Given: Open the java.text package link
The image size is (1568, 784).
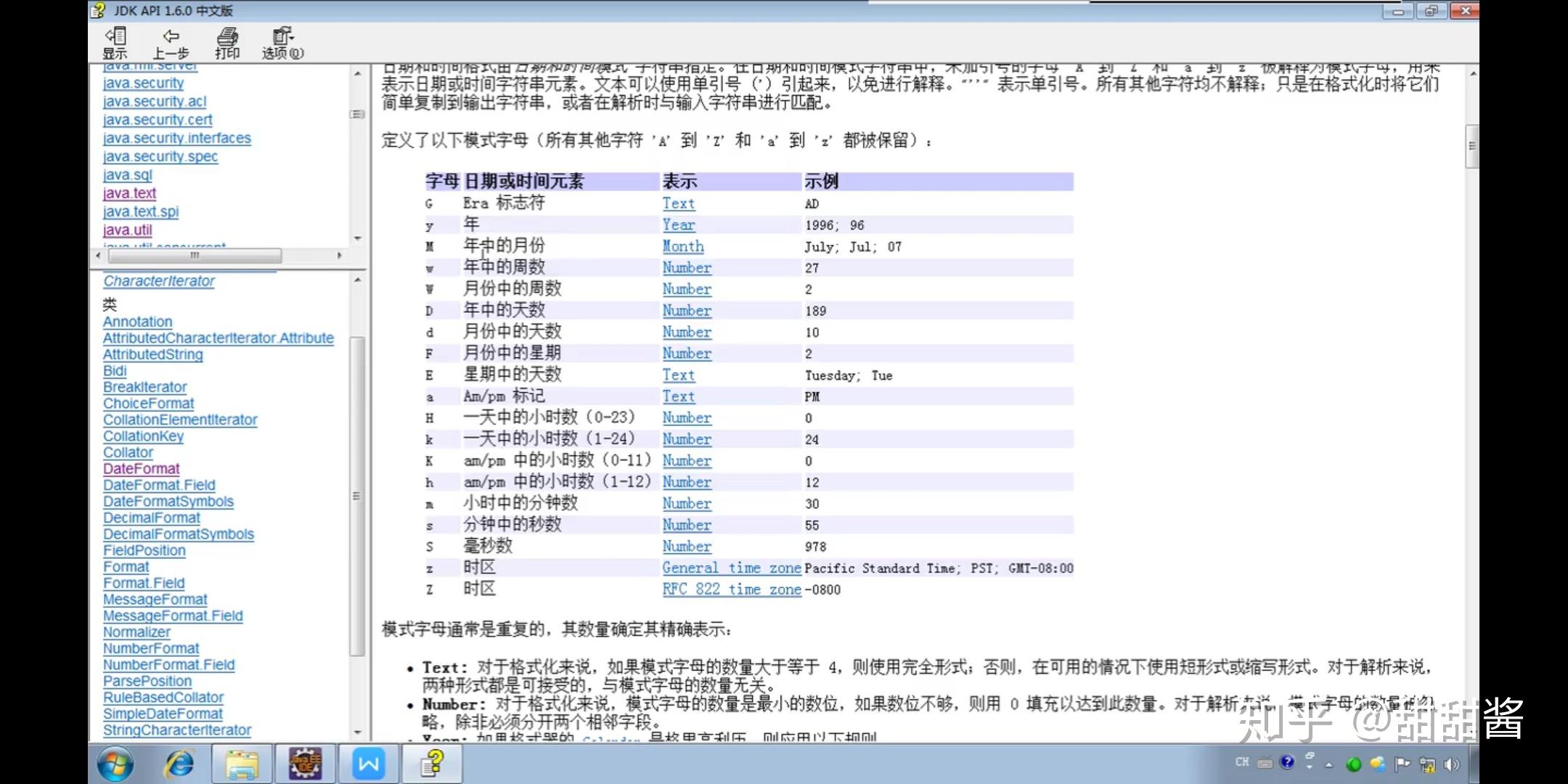Looking at the screenshot, I should click(129, 193).
